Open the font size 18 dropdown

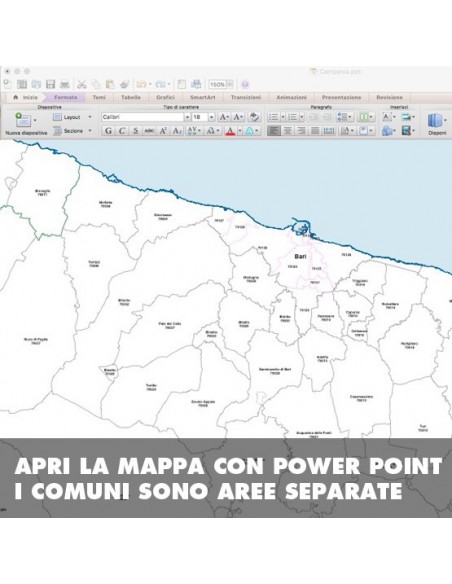(x=211, y=117)
